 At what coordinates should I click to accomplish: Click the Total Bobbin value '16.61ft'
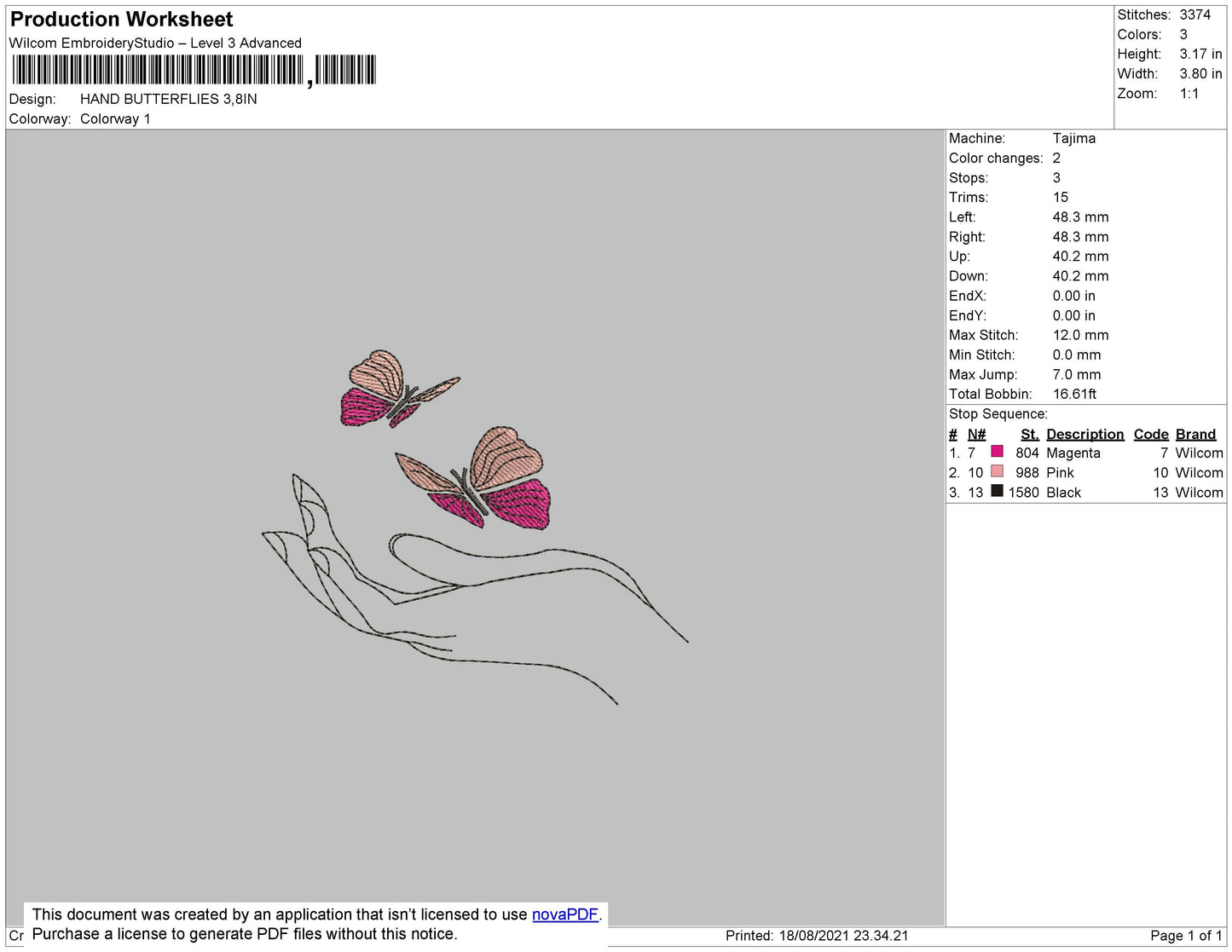(1074, 394)
